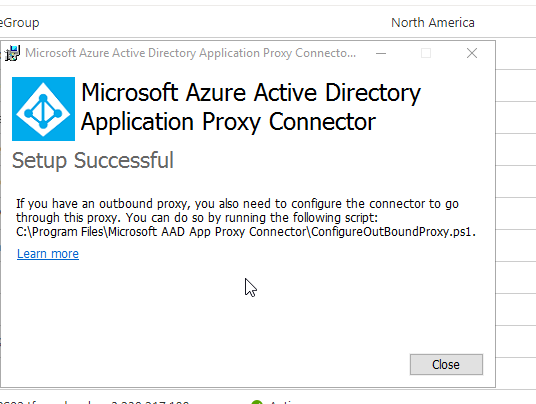Click the dialog title bar caption text

190,53
